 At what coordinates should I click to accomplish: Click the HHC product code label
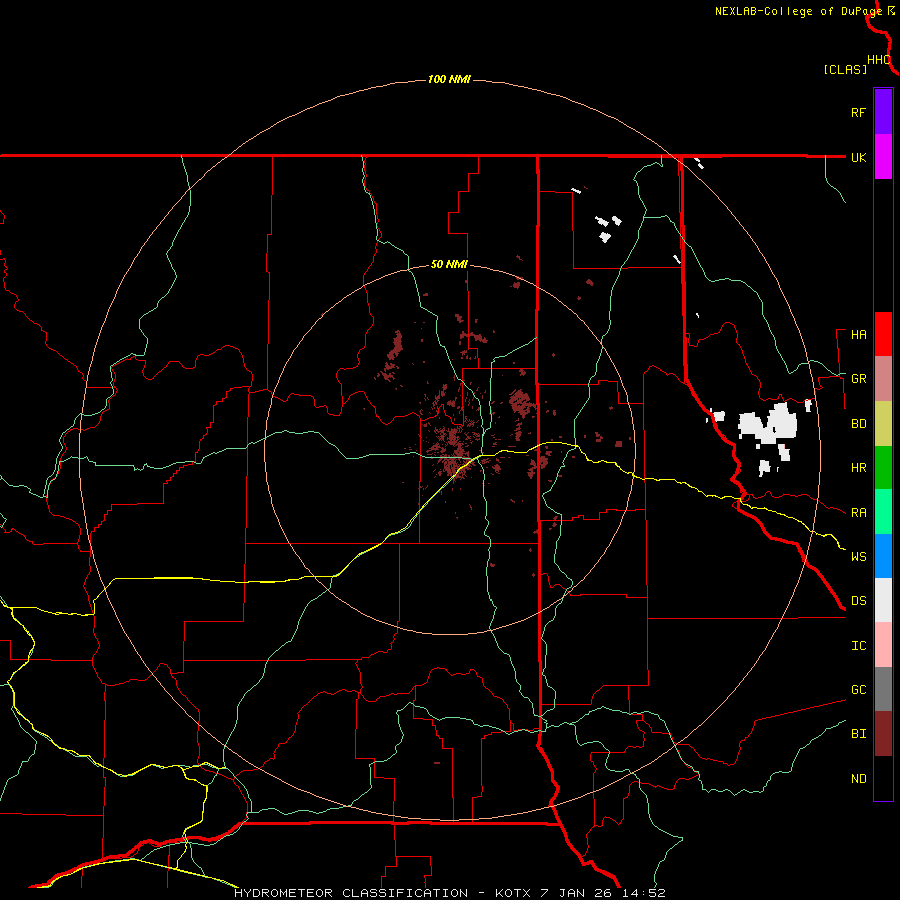tap(879, 60)
